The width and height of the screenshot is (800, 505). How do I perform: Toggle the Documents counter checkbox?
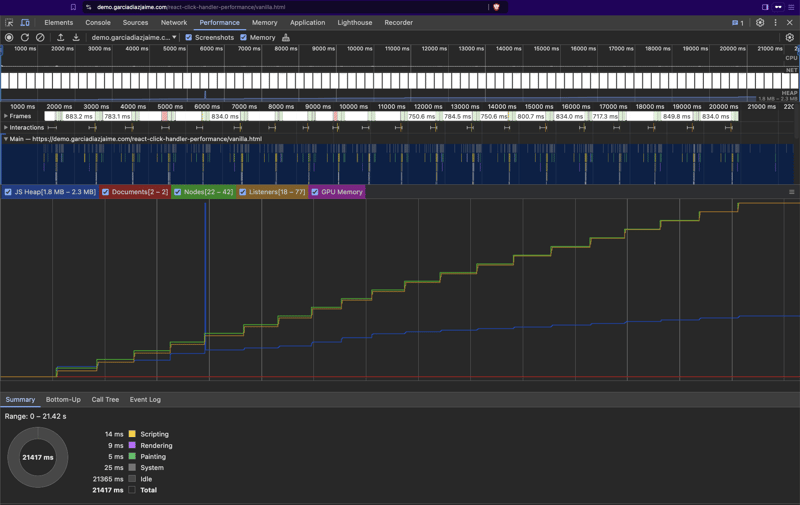pyautogui.click(x=106, y=192)
